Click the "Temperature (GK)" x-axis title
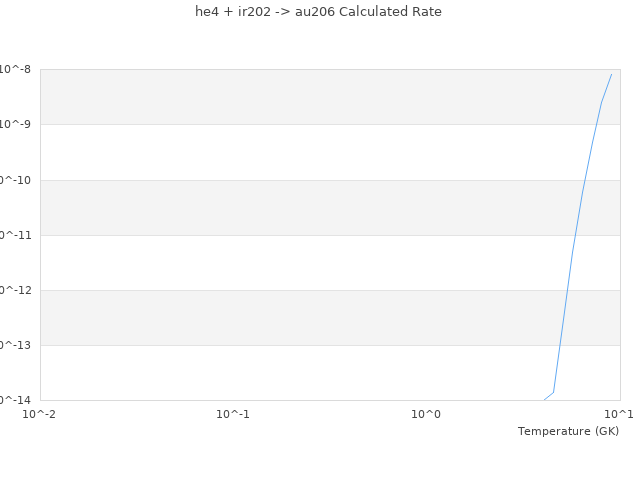 (568, 431)
